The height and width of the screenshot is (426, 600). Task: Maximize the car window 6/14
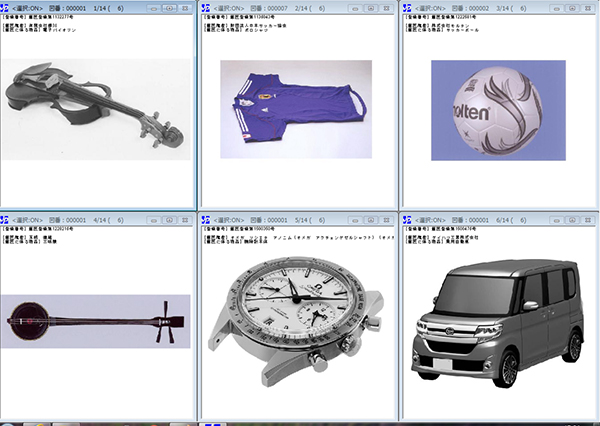[572, 220]
